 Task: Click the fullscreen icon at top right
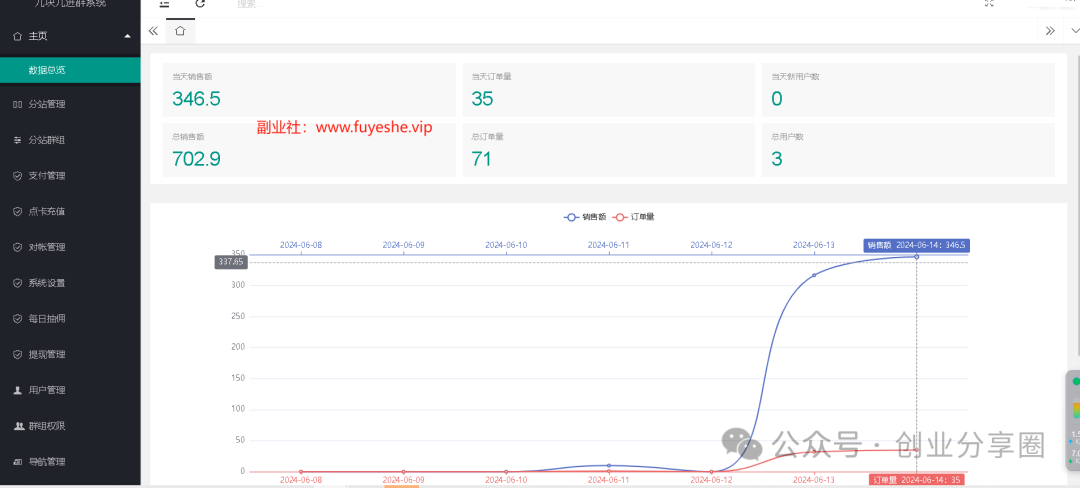pyautogui.click(x=989, y=4)
